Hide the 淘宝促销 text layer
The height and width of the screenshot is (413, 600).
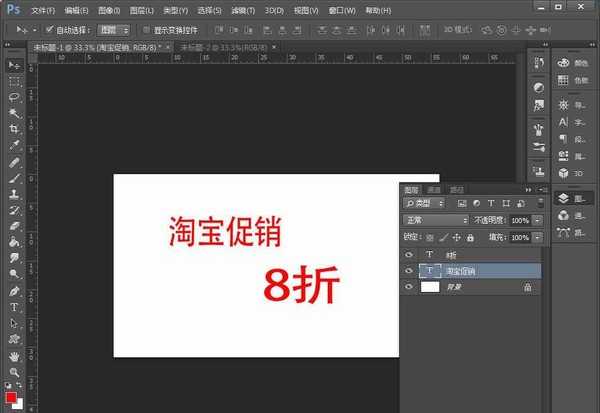[408, 271]
